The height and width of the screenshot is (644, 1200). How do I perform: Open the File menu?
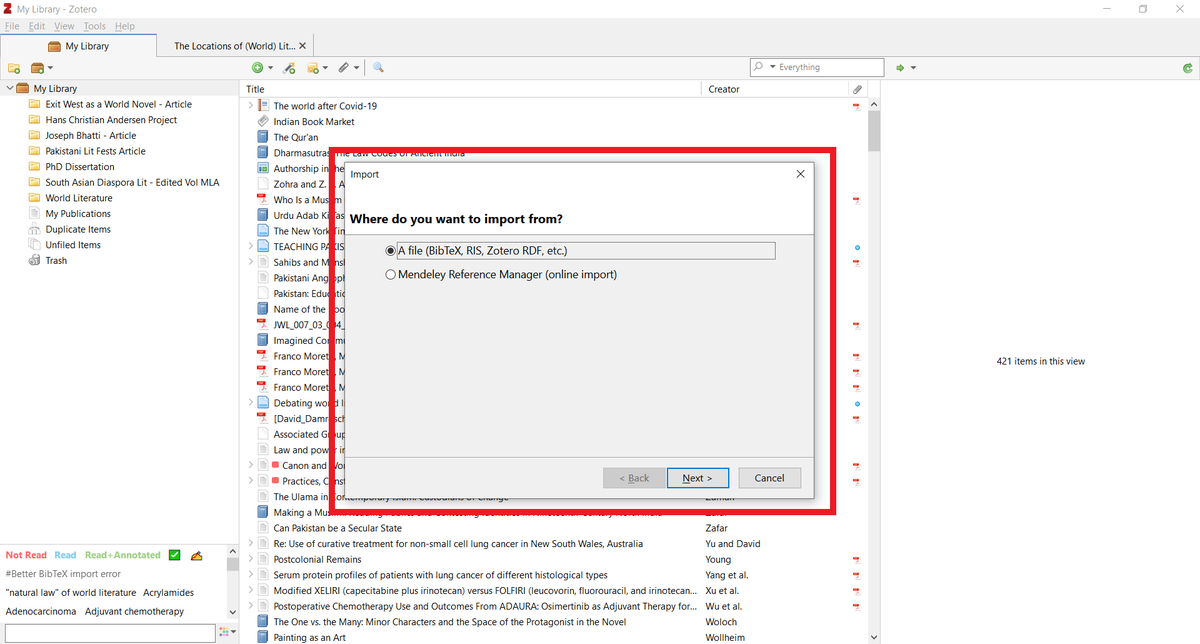tap(12, 26)
